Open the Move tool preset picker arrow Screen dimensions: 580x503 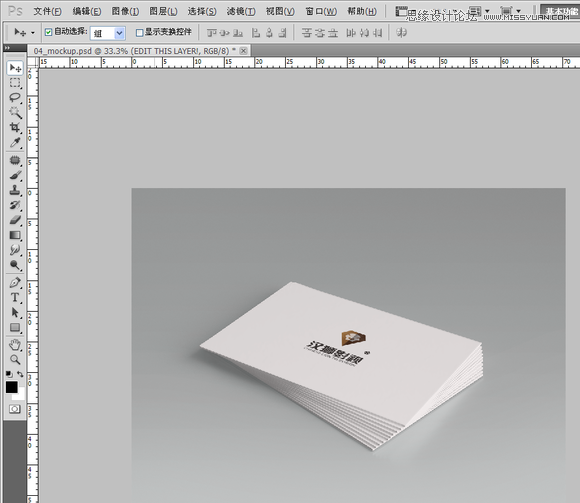[33, 33]
